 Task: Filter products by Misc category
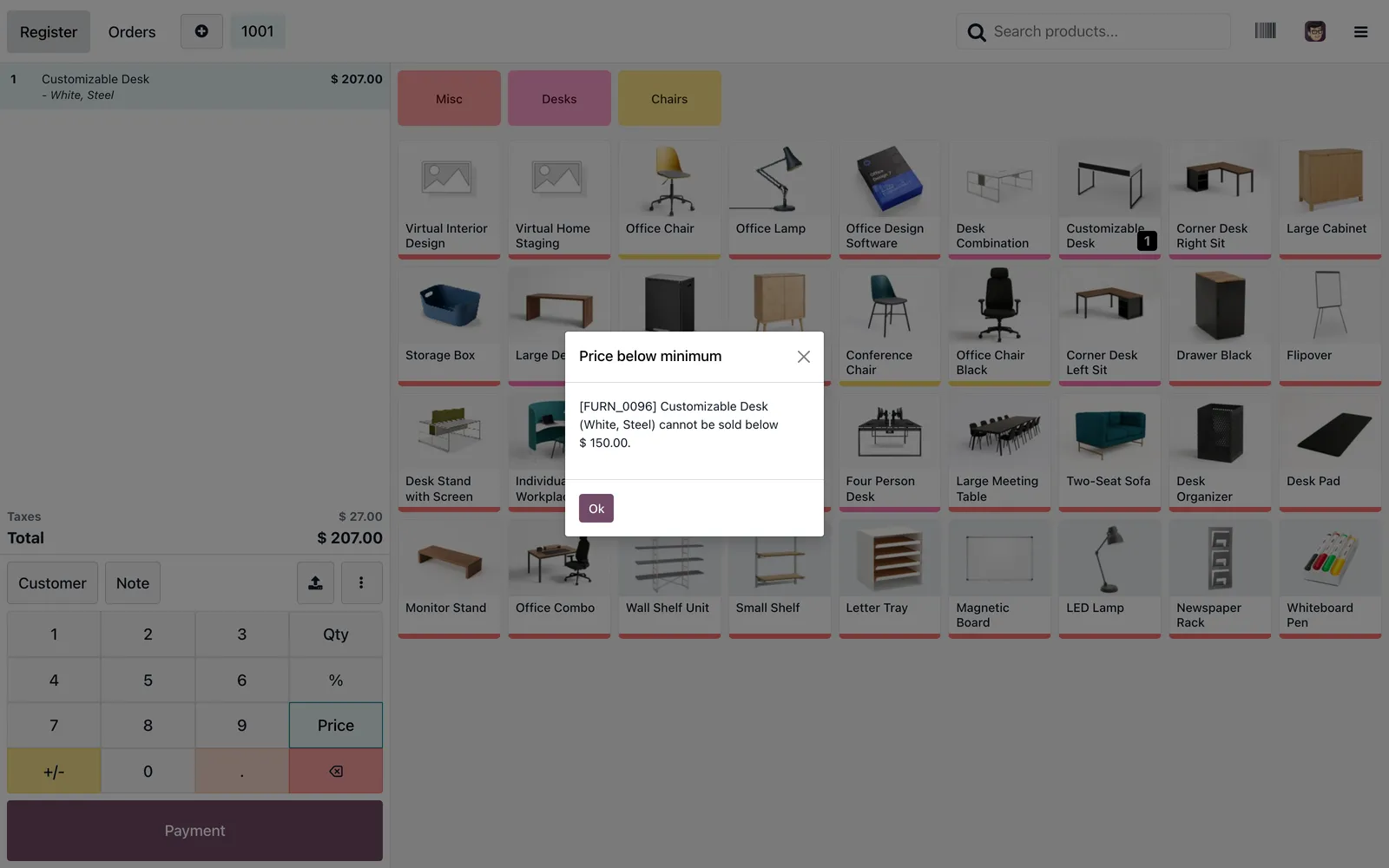[x=449, y=98]
